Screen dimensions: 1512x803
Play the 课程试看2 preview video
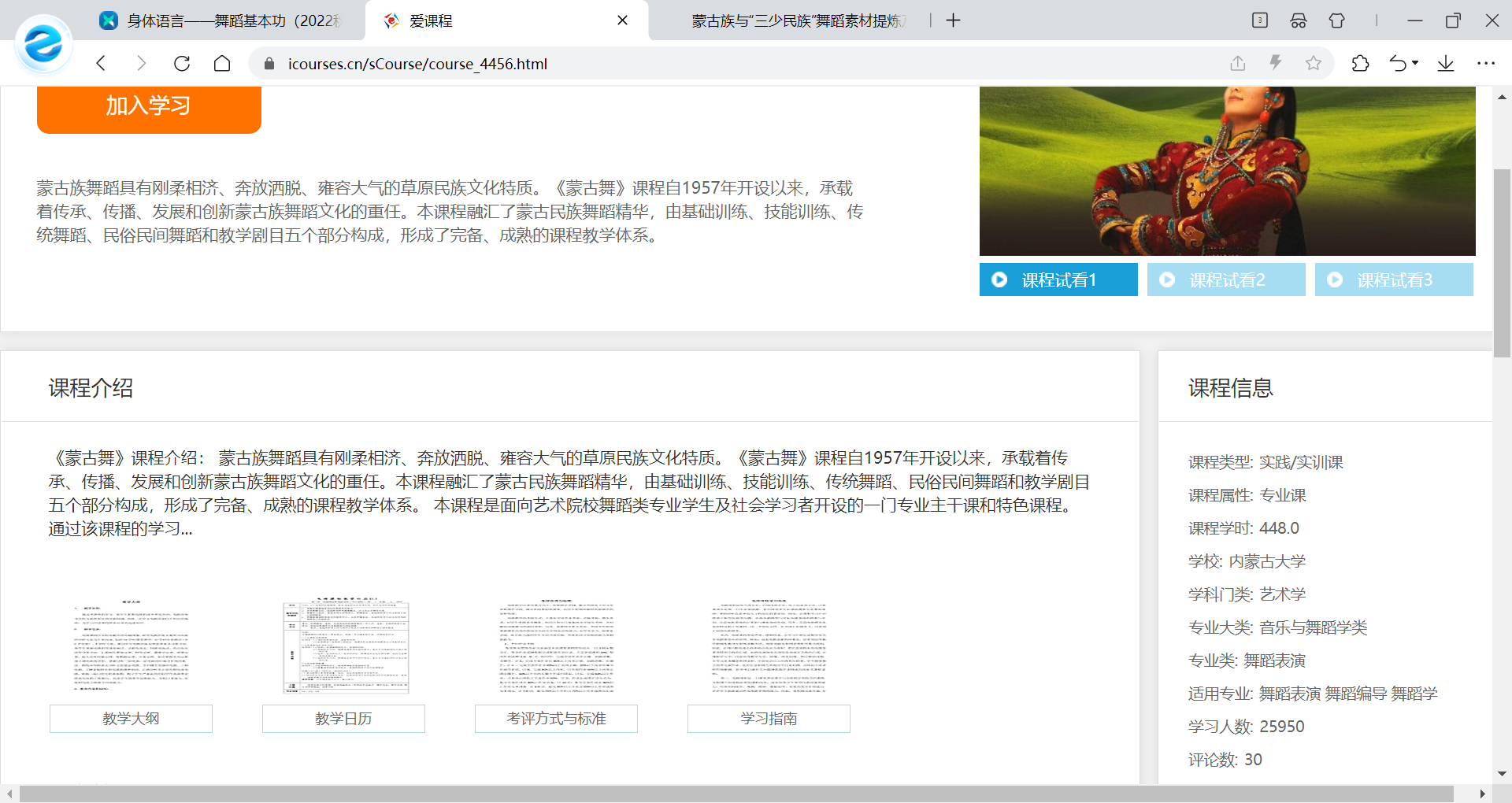[x=1225, y=279]
